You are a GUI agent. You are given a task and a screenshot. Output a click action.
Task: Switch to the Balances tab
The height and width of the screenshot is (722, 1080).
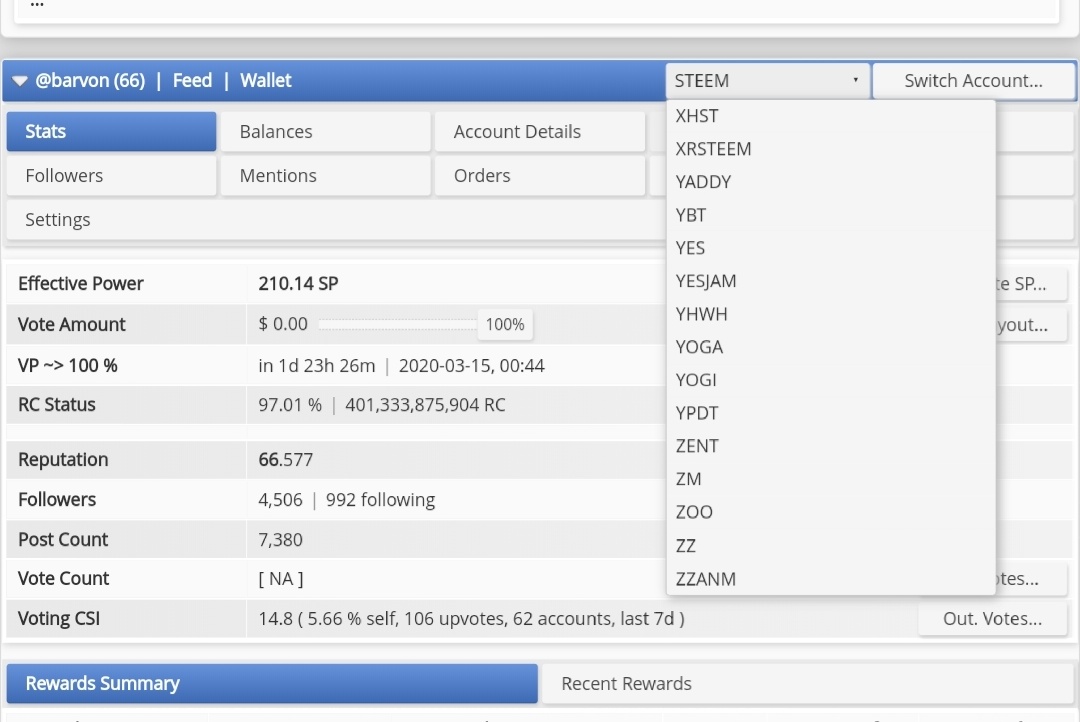(x=326, y=132)
